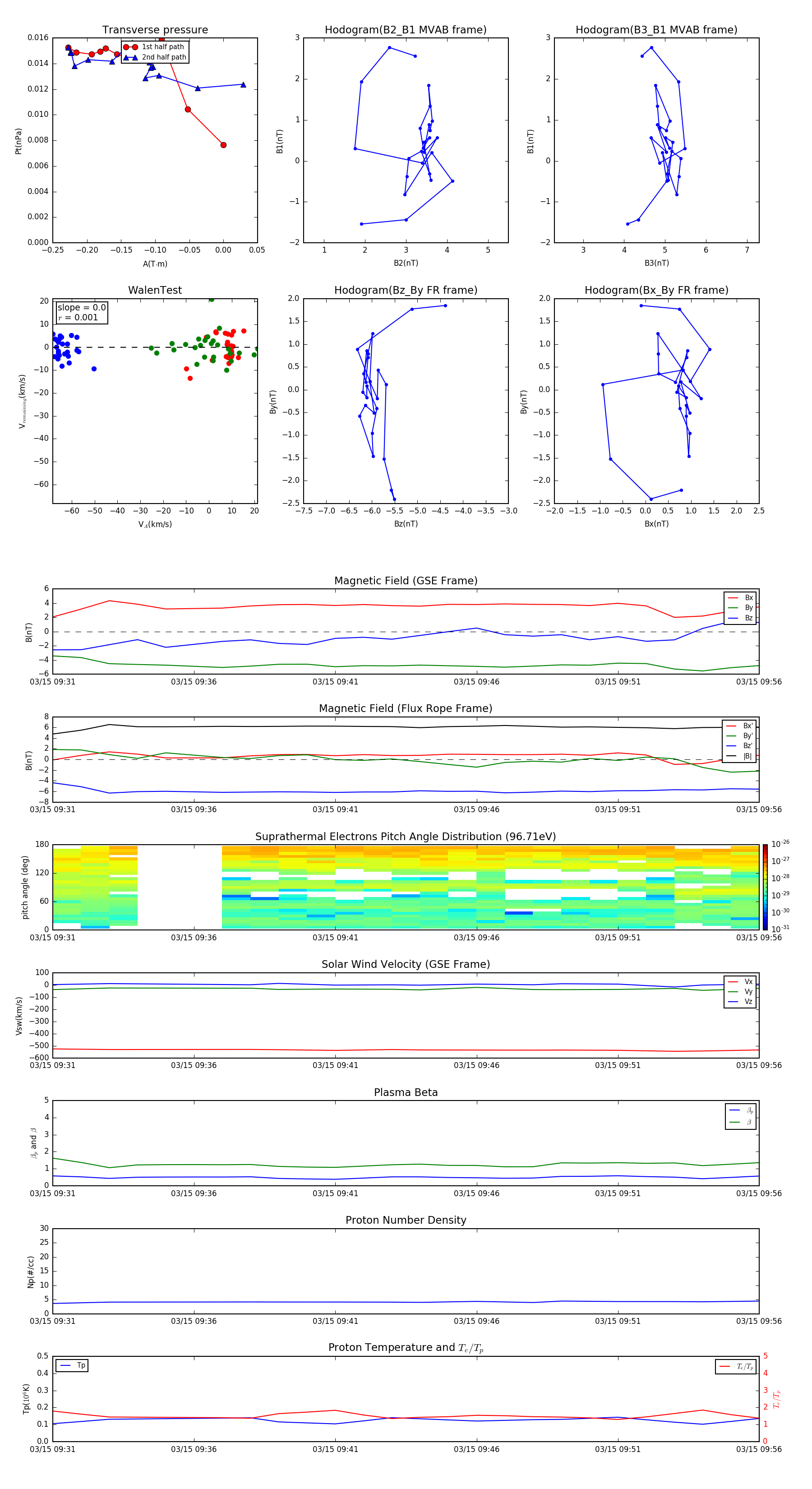Click the "-600" tick on Solar Wind axis
Image resolution: width=812 pixels, height=1489 pixels.
39,1058
